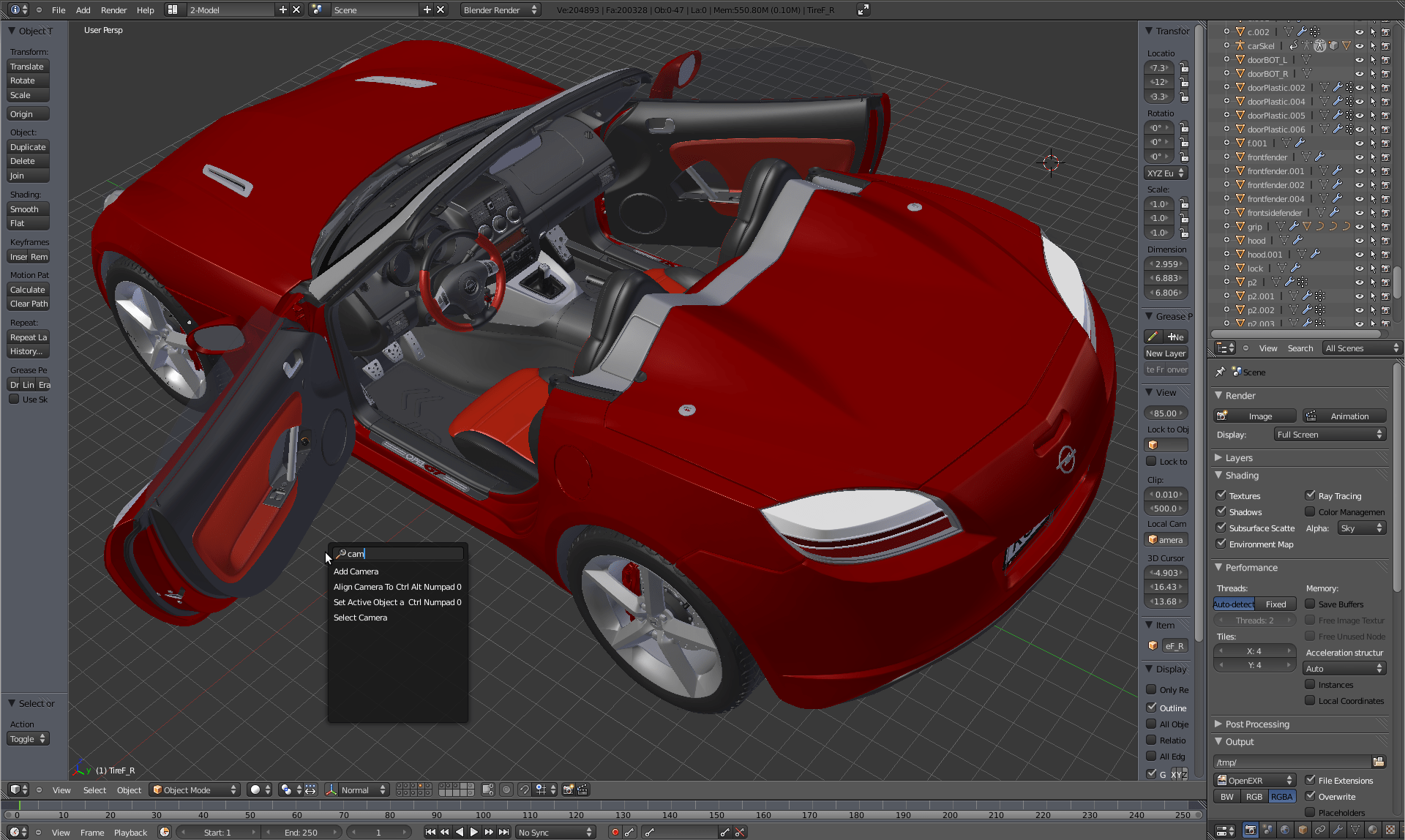1405x840 pixels.
Task: Click the wrench modifier icon beside hood
Action: 1299,240
